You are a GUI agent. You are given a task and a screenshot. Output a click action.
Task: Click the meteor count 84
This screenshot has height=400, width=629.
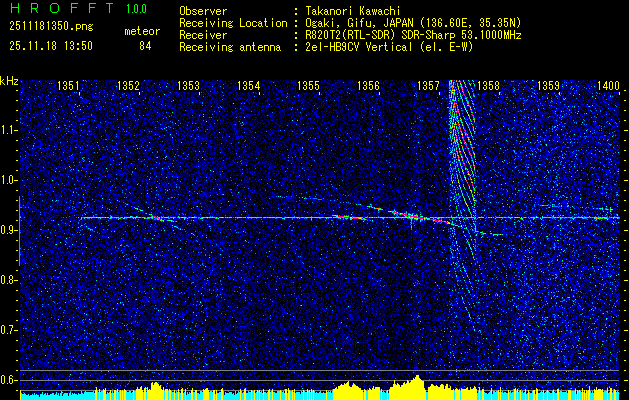(x=145, y=46)
